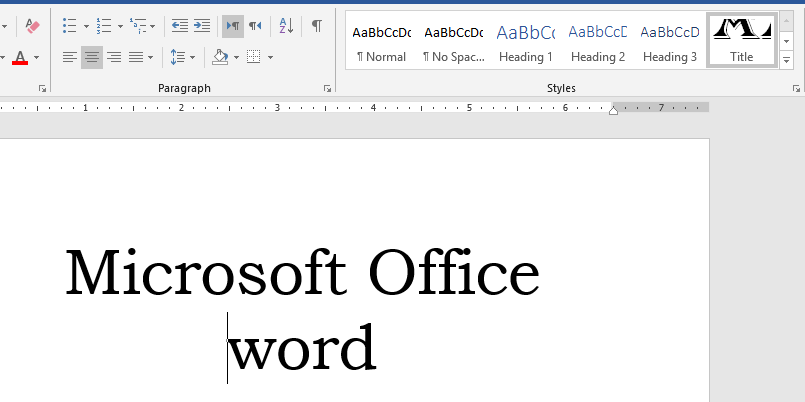
Task: Click the Shading paint bucket icon
Action: click(220, 57)
